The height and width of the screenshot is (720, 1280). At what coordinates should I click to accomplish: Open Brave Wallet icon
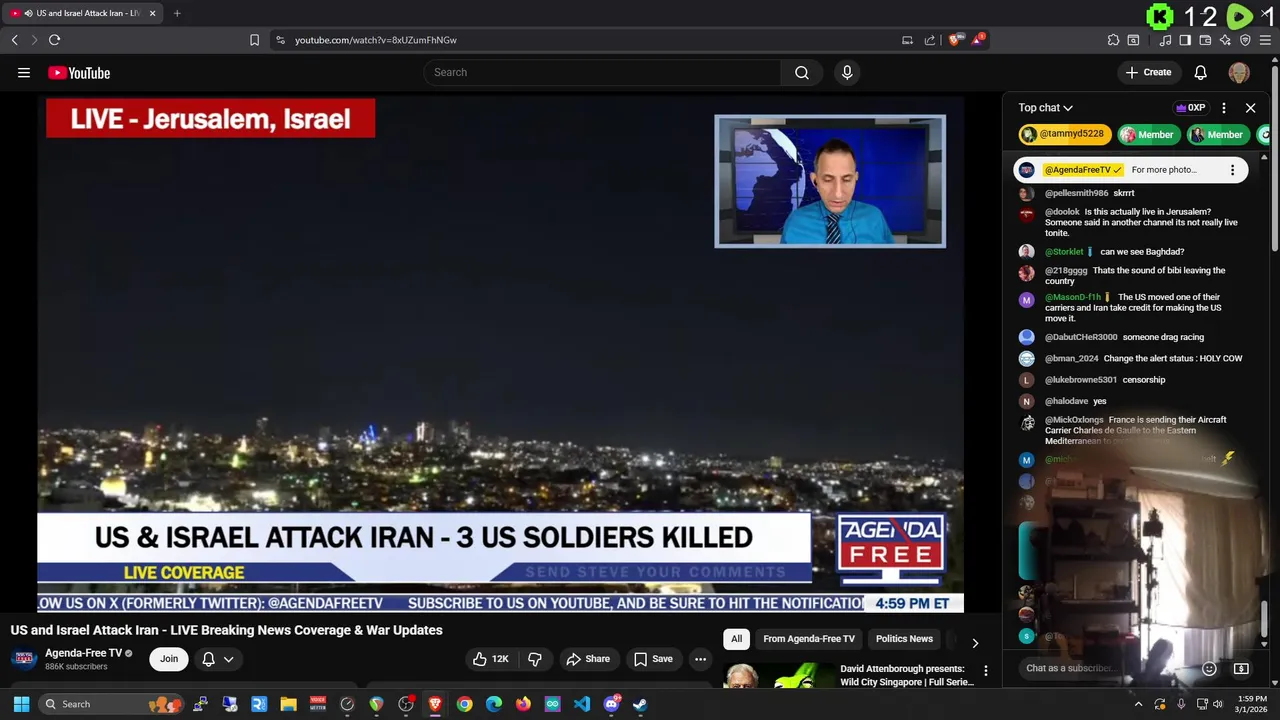coord(1205,40)
